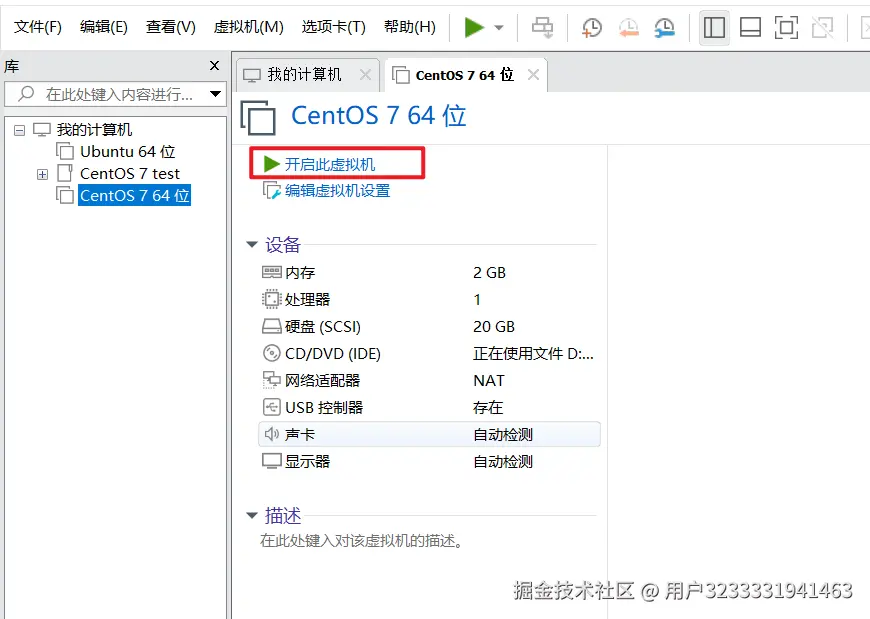Select the 处理器 device row

[x=429, y=300]
